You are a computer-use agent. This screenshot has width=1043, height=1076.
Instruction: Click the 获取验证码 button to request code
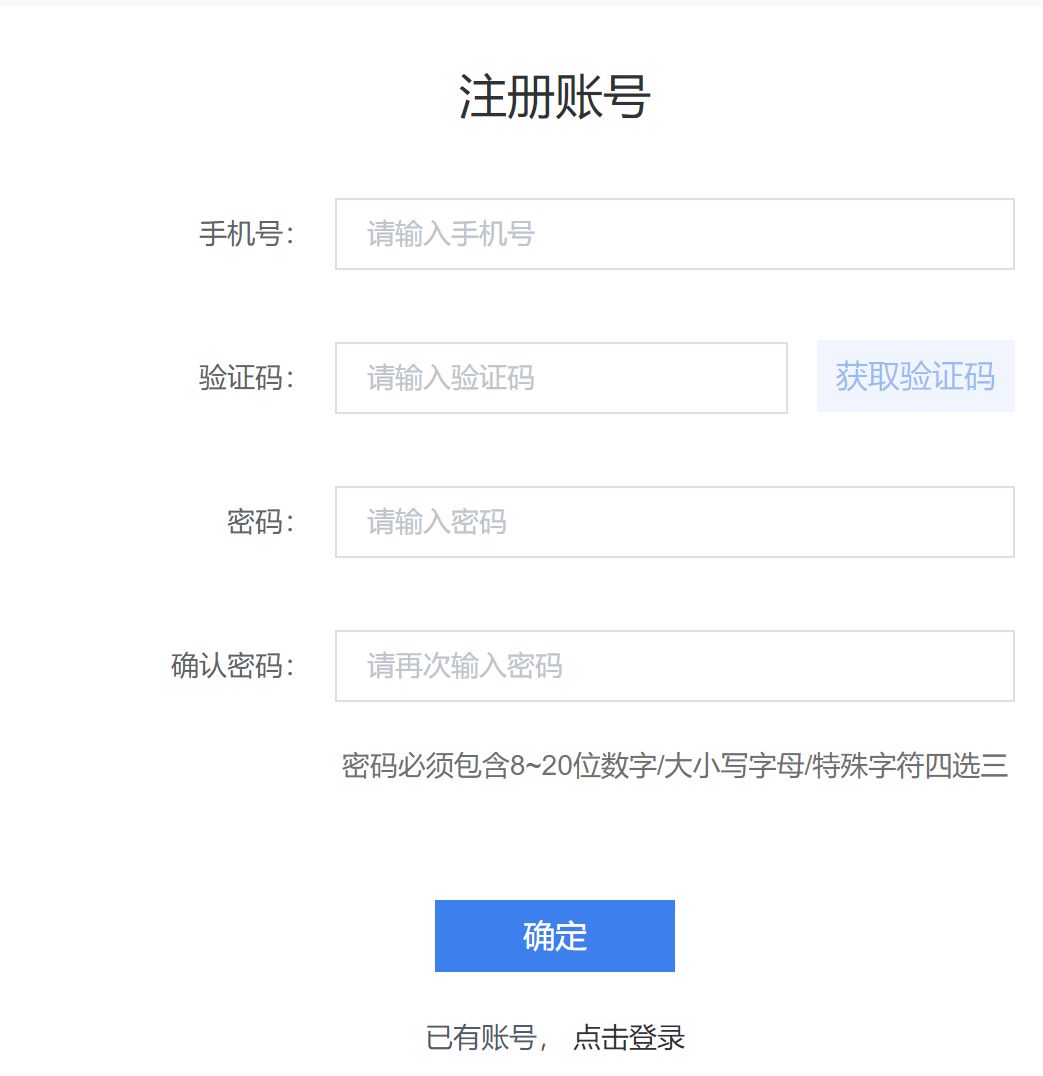[915, 376]
